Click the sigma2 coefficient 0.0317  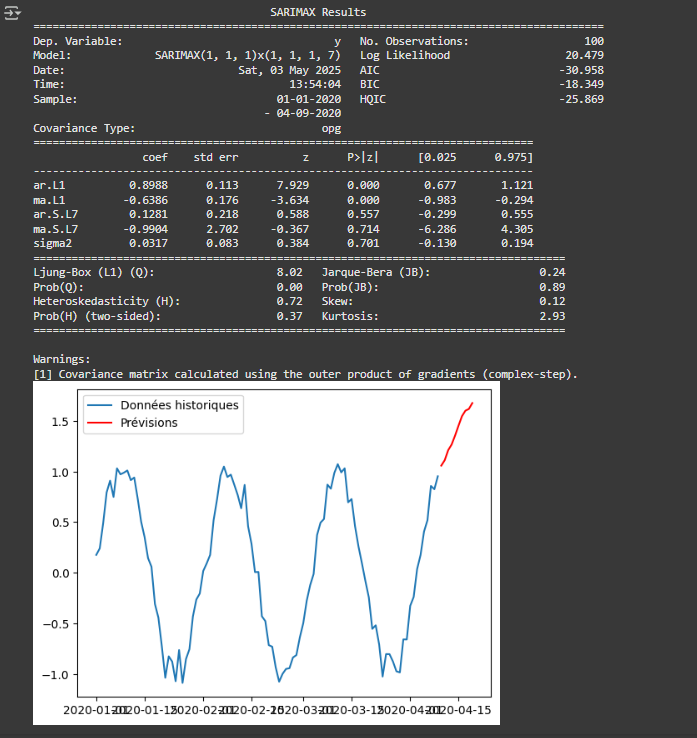pyautogui.click(x=148, y=244)
